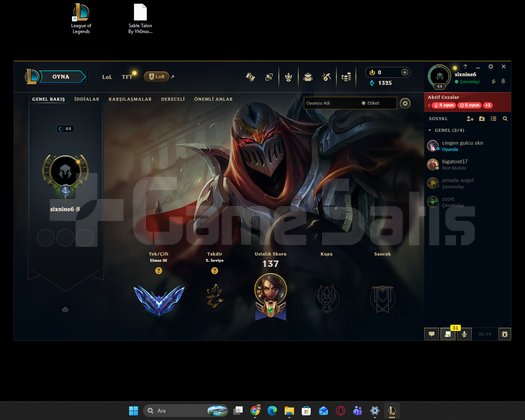The width and height of the screenshot is (525, 420).
Task: Click the new folder icon in Sosyal
Action: [x=482, y=119]
